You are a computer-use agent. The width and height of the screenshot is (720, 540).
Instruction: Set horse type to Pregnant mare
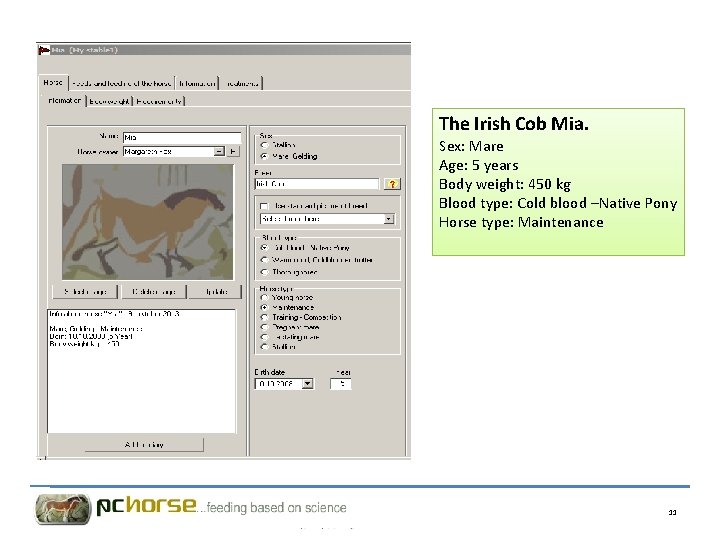[x=264, y=327]
